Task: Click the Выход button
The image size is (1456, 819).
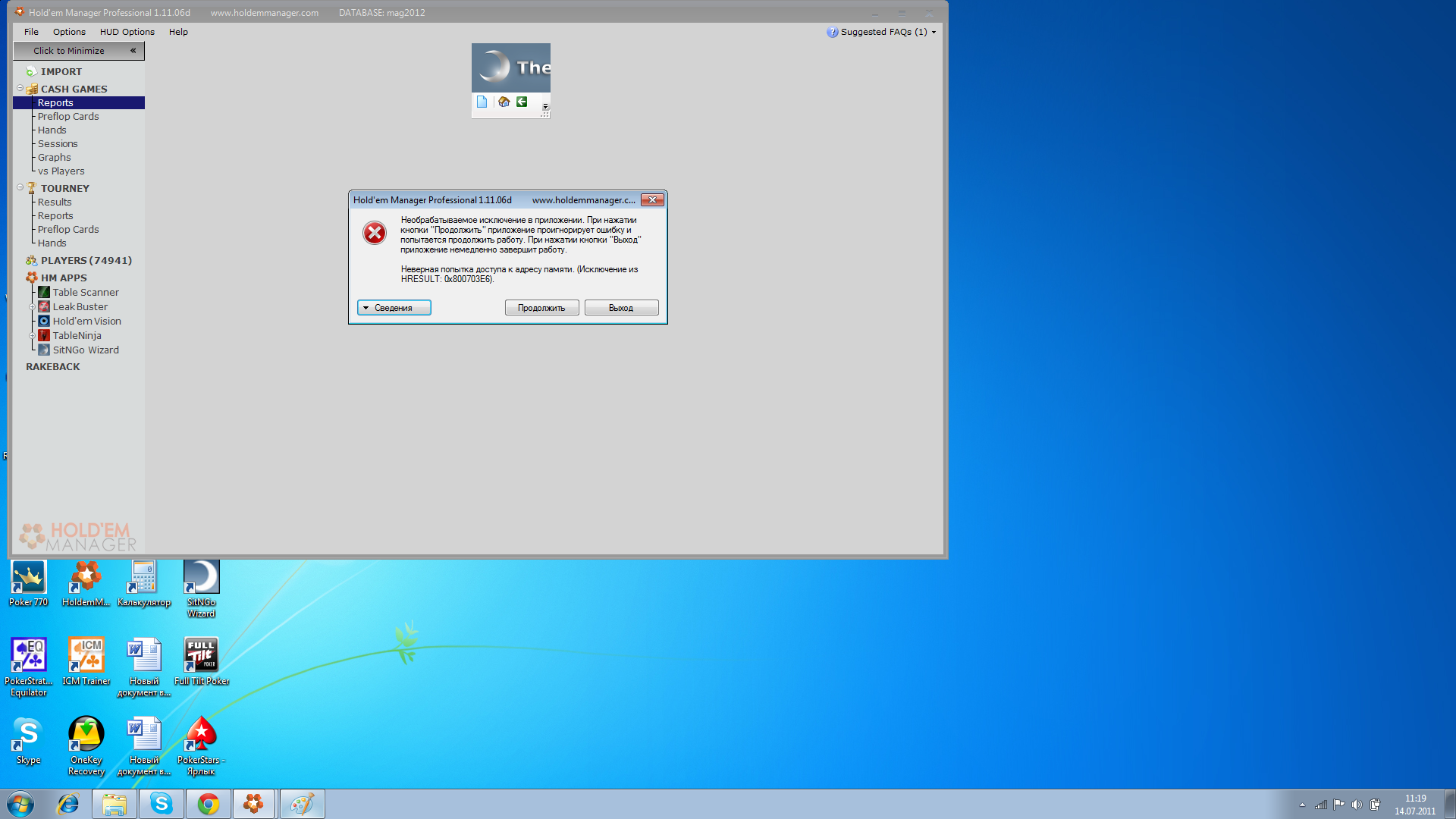Action: click(x=621, y=308)
